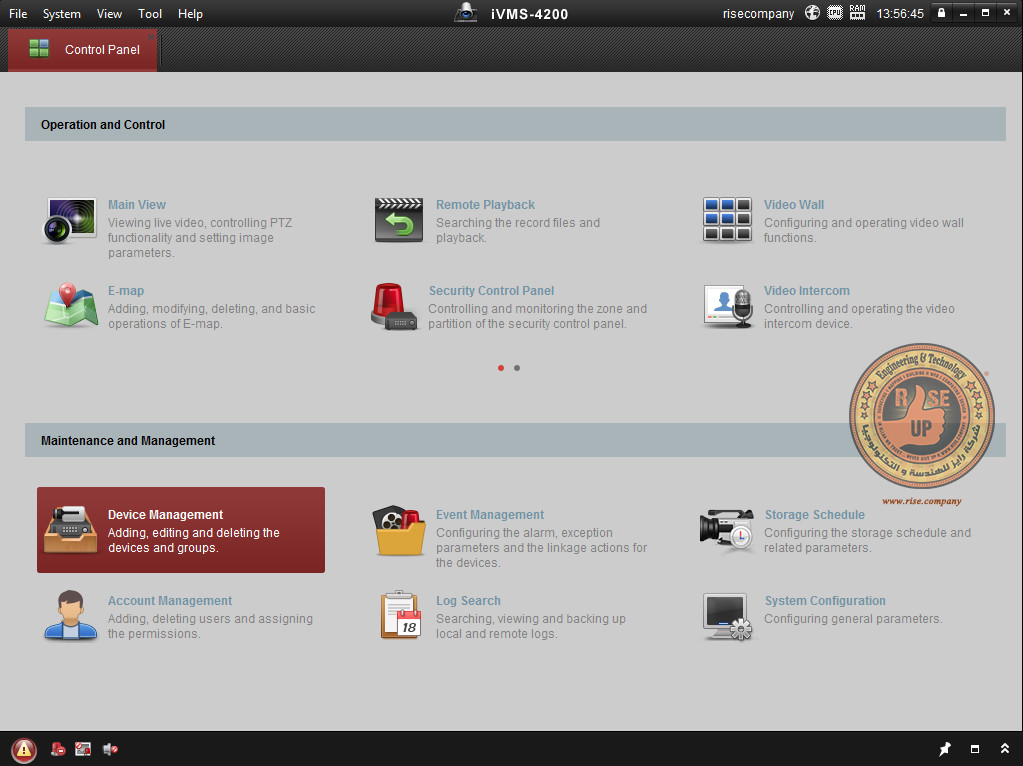
Task: Click the RAM usage status icon
Action: 857,13
